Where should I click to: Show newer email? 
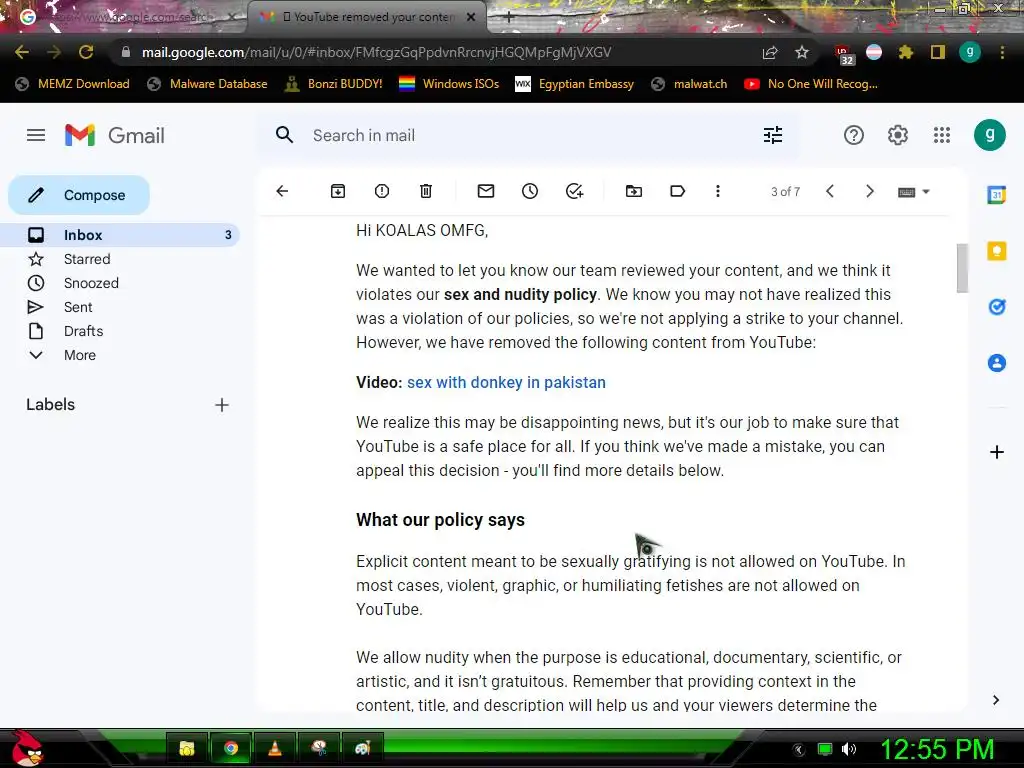(830, 191)
